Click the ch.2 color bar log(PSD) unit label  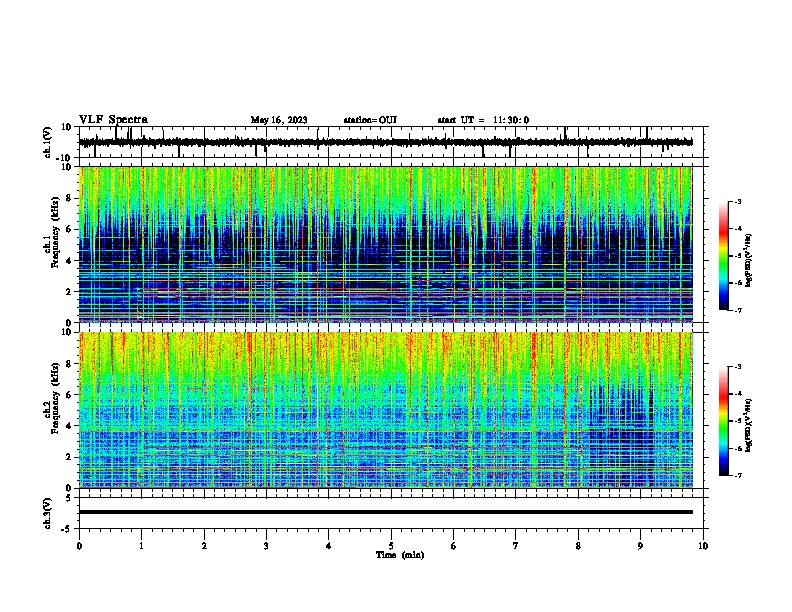click(x=749, y=425)
